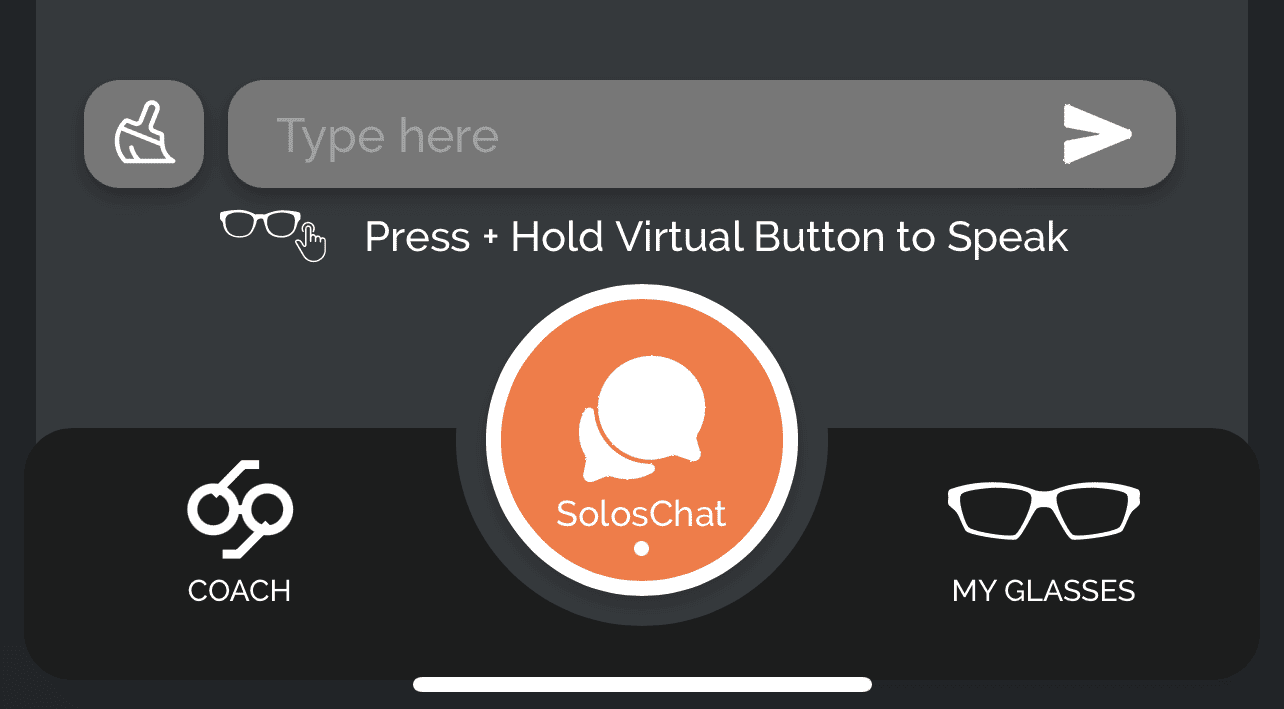Switch to the MY GLASSES tab label
Screen dimensions: 1284x709
1044,591
